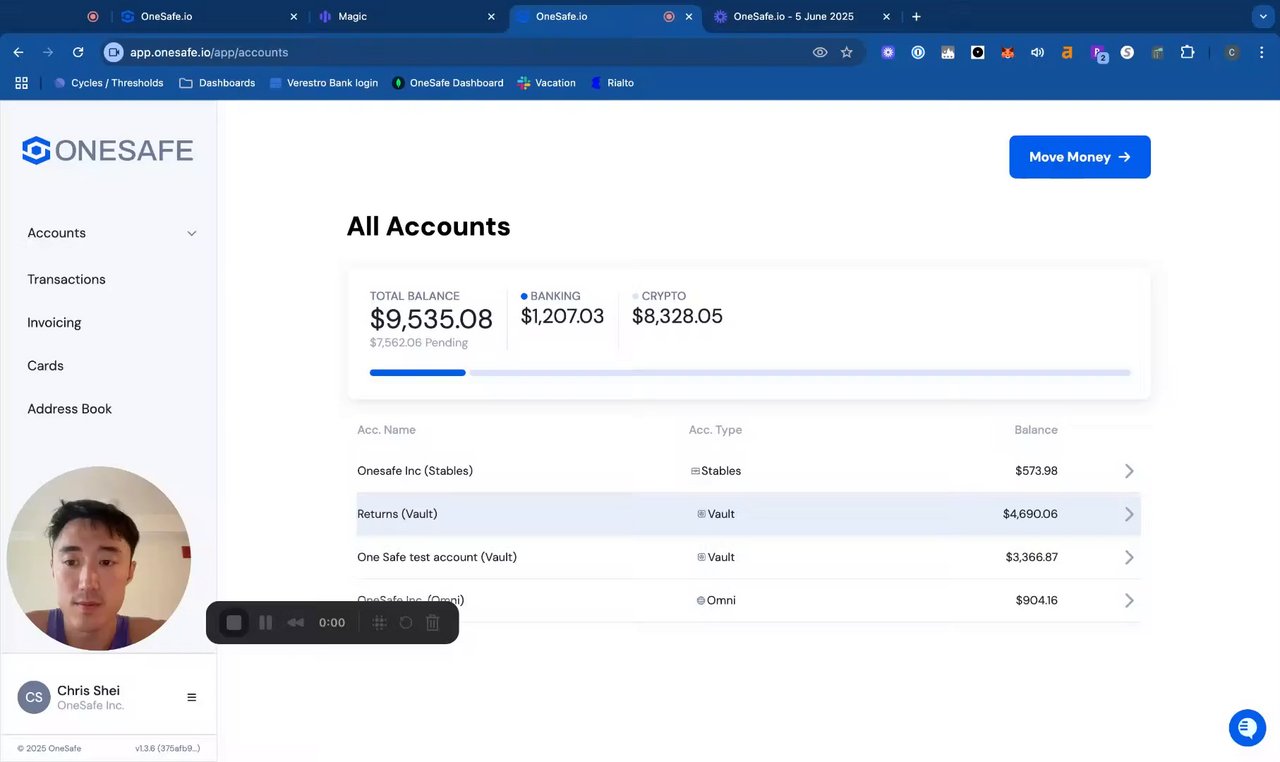Screen dimensions: 1280x762
Task: Click the webcam video bubble
Action: pyautogui.click(x=99, y=558)
